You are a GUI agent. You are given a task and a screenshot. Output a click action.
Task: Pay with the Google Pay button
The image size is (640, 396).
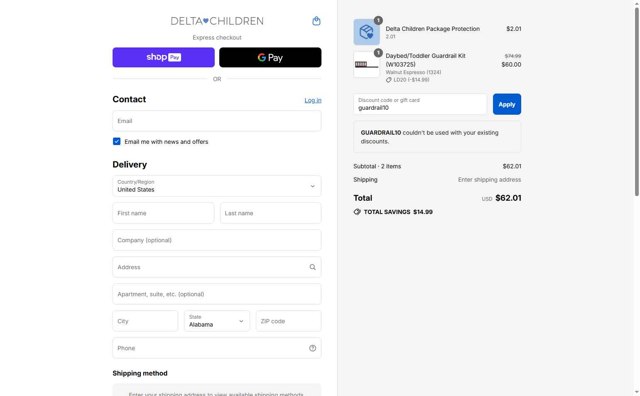[x=270, y=57]
